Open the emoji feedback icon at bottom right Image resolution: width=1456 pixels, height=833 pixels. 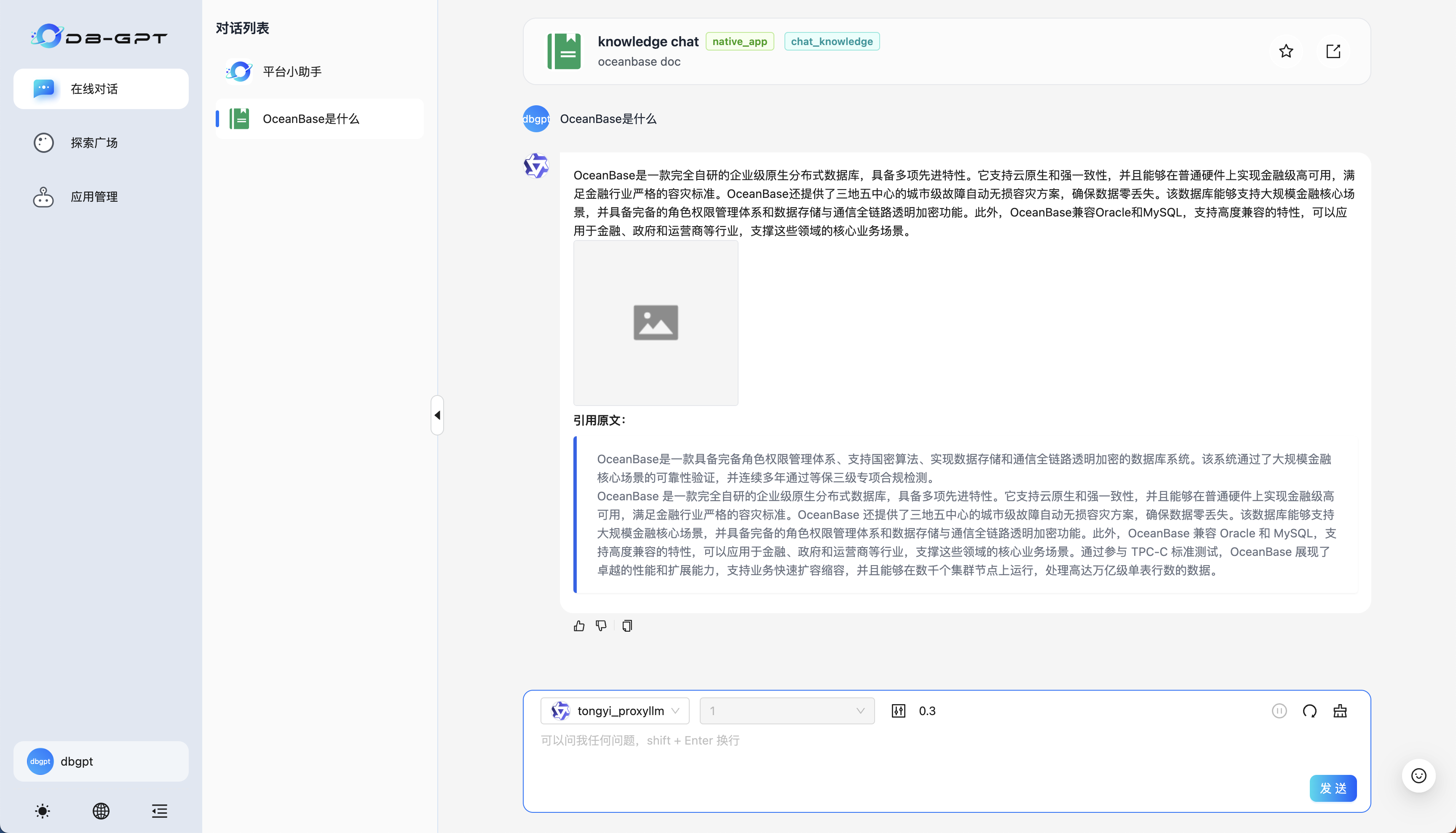(x=1419, y=776)
